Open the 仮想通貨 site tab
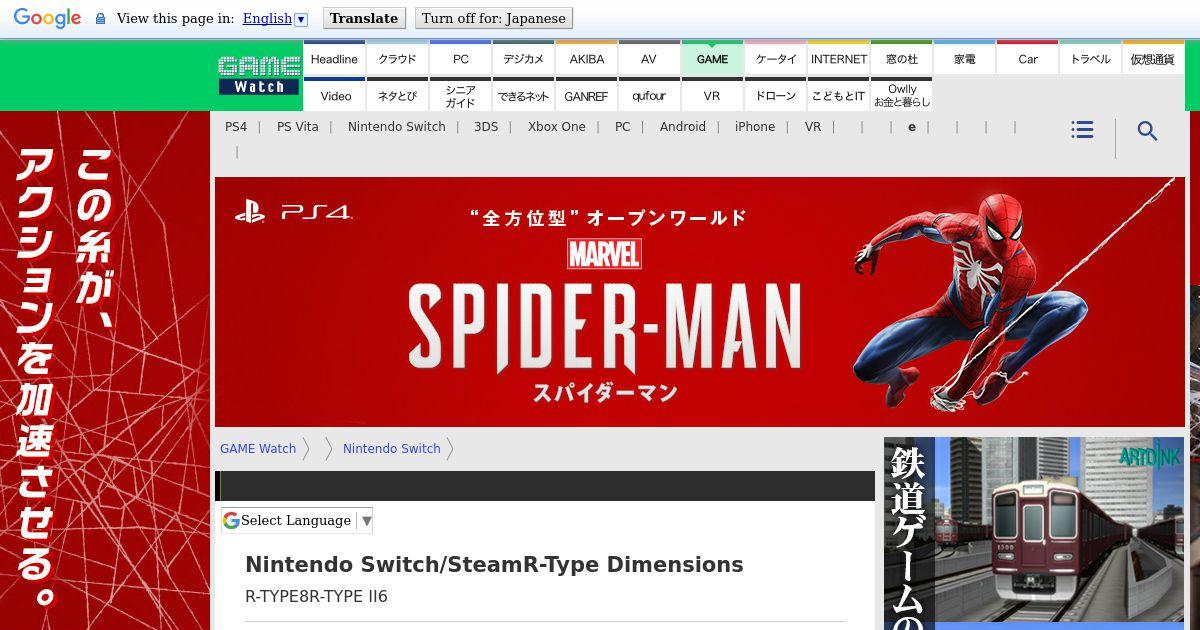 pyautogui.click(x=1153, y=58)
